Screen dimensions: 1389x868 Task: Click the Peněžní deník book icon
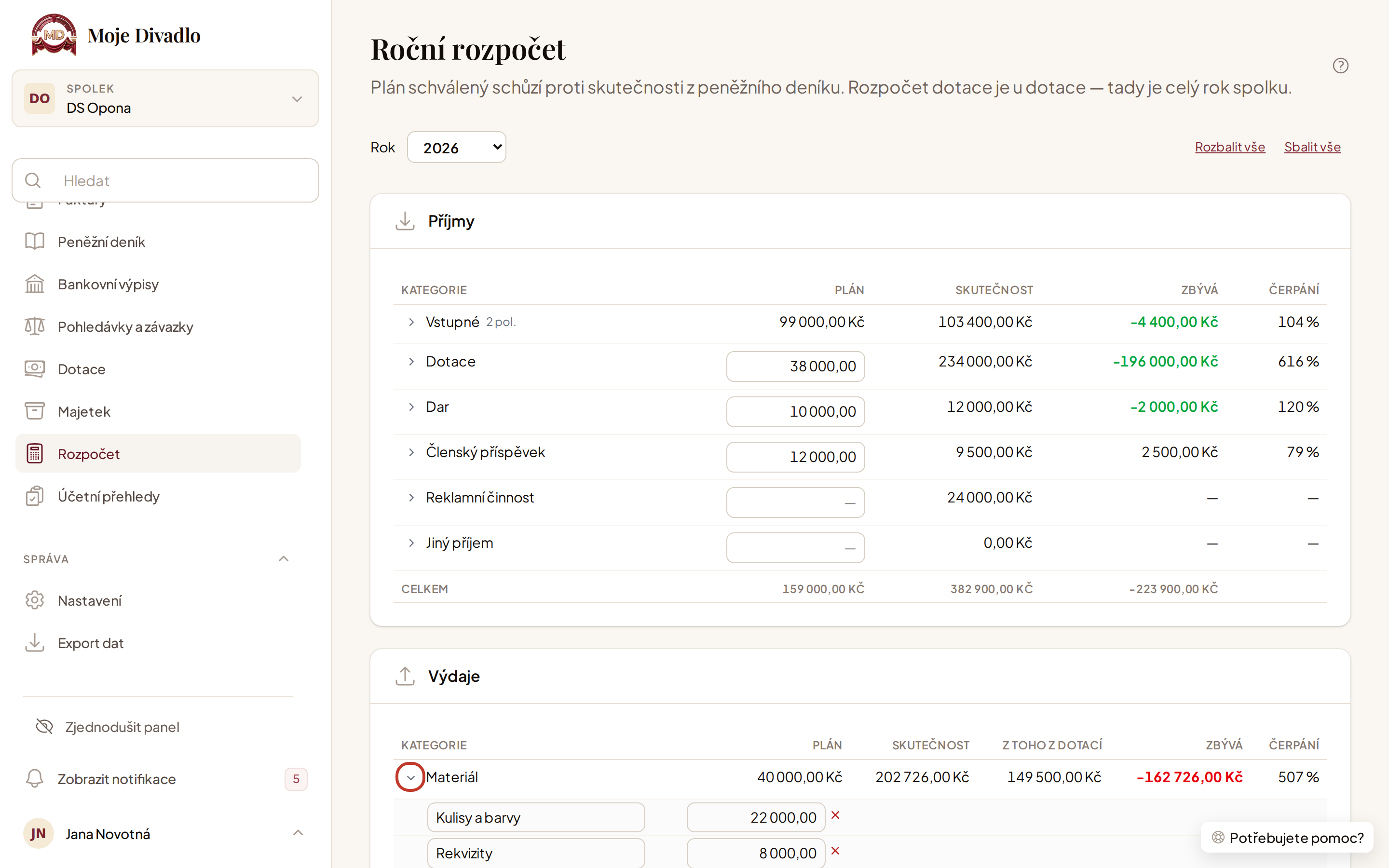point(34,242)
